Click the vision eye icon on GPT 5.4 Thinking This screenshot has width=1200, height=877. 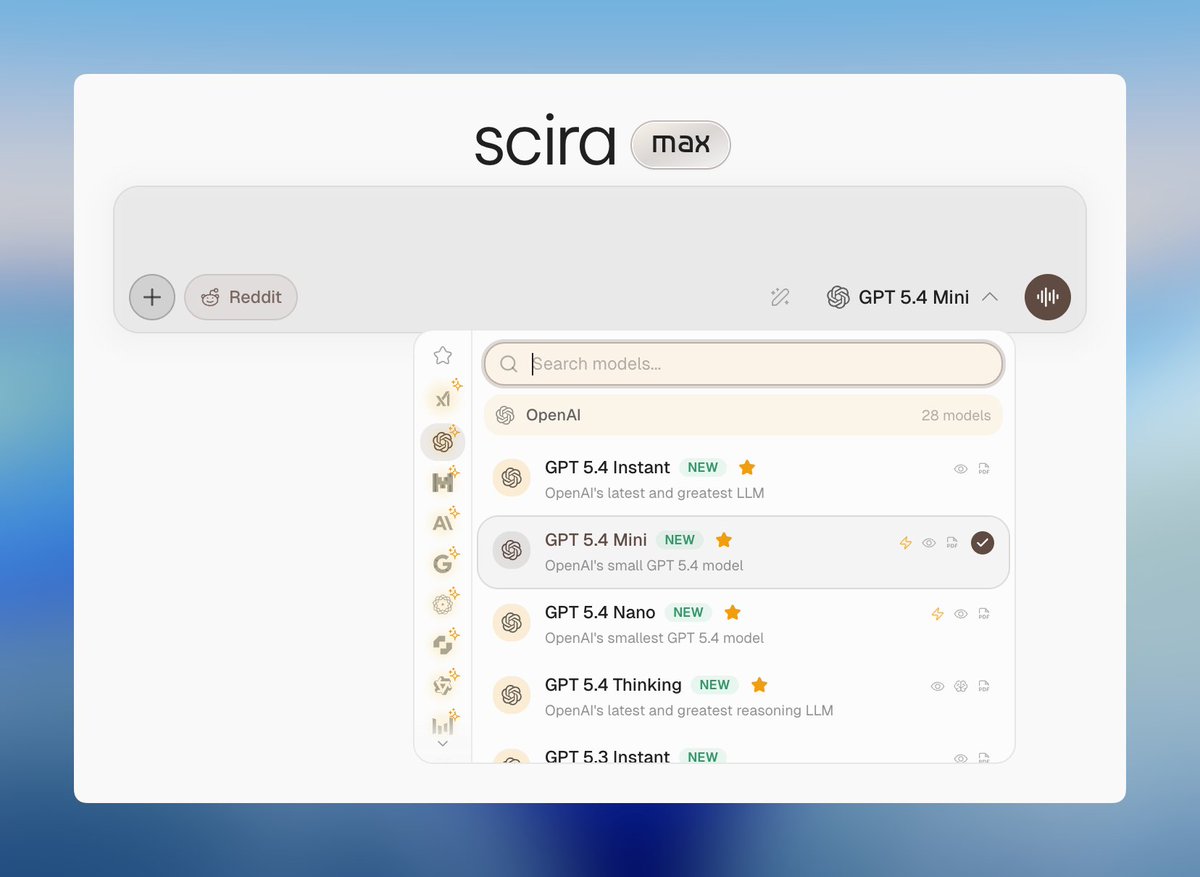[x=938, y=687]
